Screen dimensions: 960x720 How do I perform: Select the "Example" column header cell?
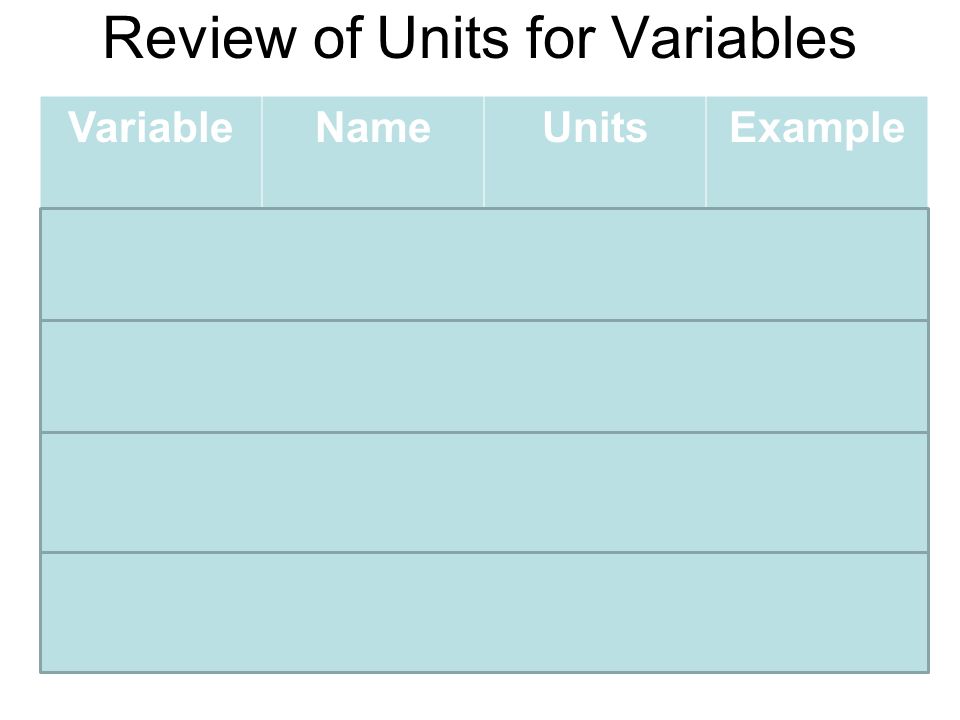coord(817,152)
